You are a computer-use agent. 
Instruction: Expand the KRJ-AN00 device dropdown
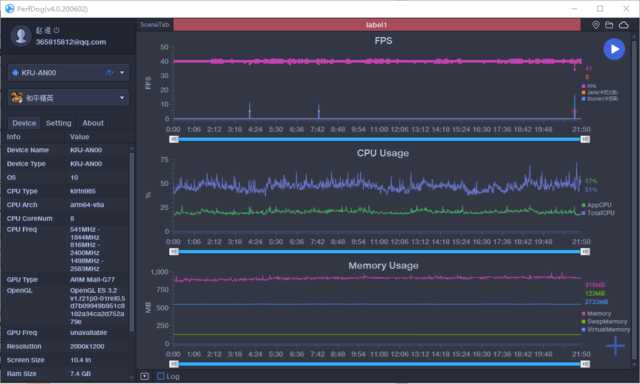(122, 73)
